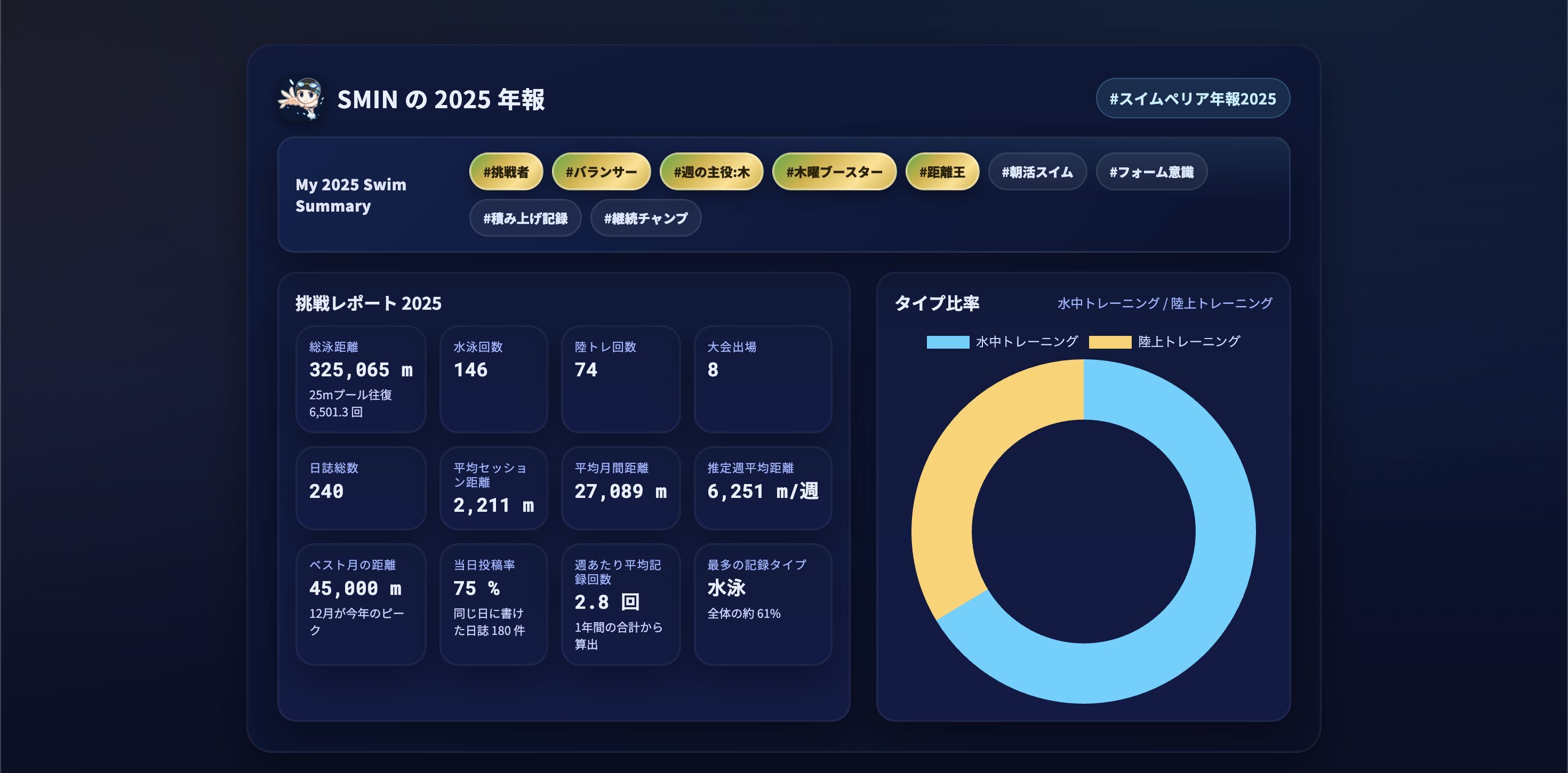Select the #積み上げ記録 tag

pyautogui.click(x=525, y=218)
